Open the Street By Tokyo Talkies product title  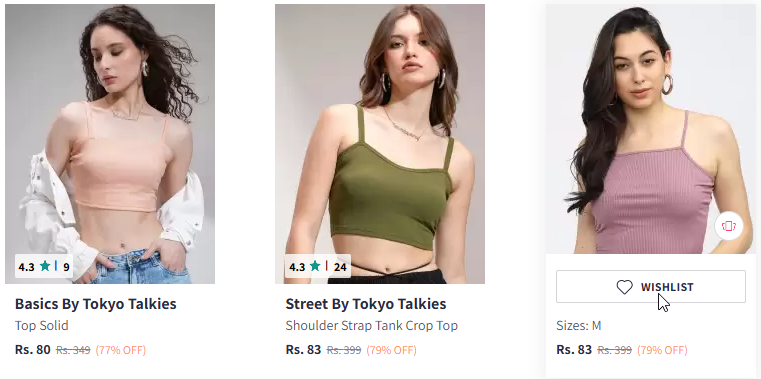366,304
